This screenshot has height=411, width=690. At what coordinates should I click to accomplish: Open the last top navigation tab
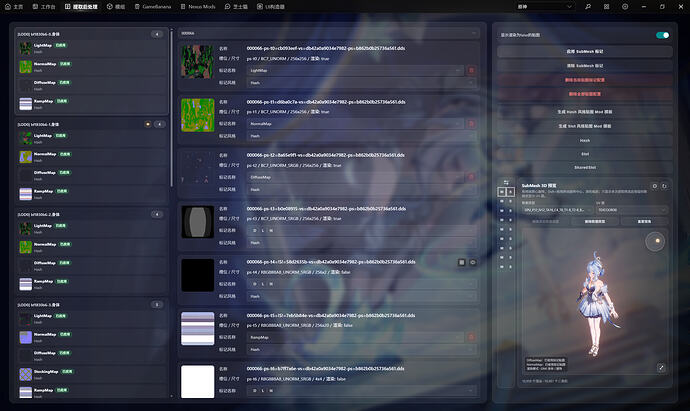271,7
